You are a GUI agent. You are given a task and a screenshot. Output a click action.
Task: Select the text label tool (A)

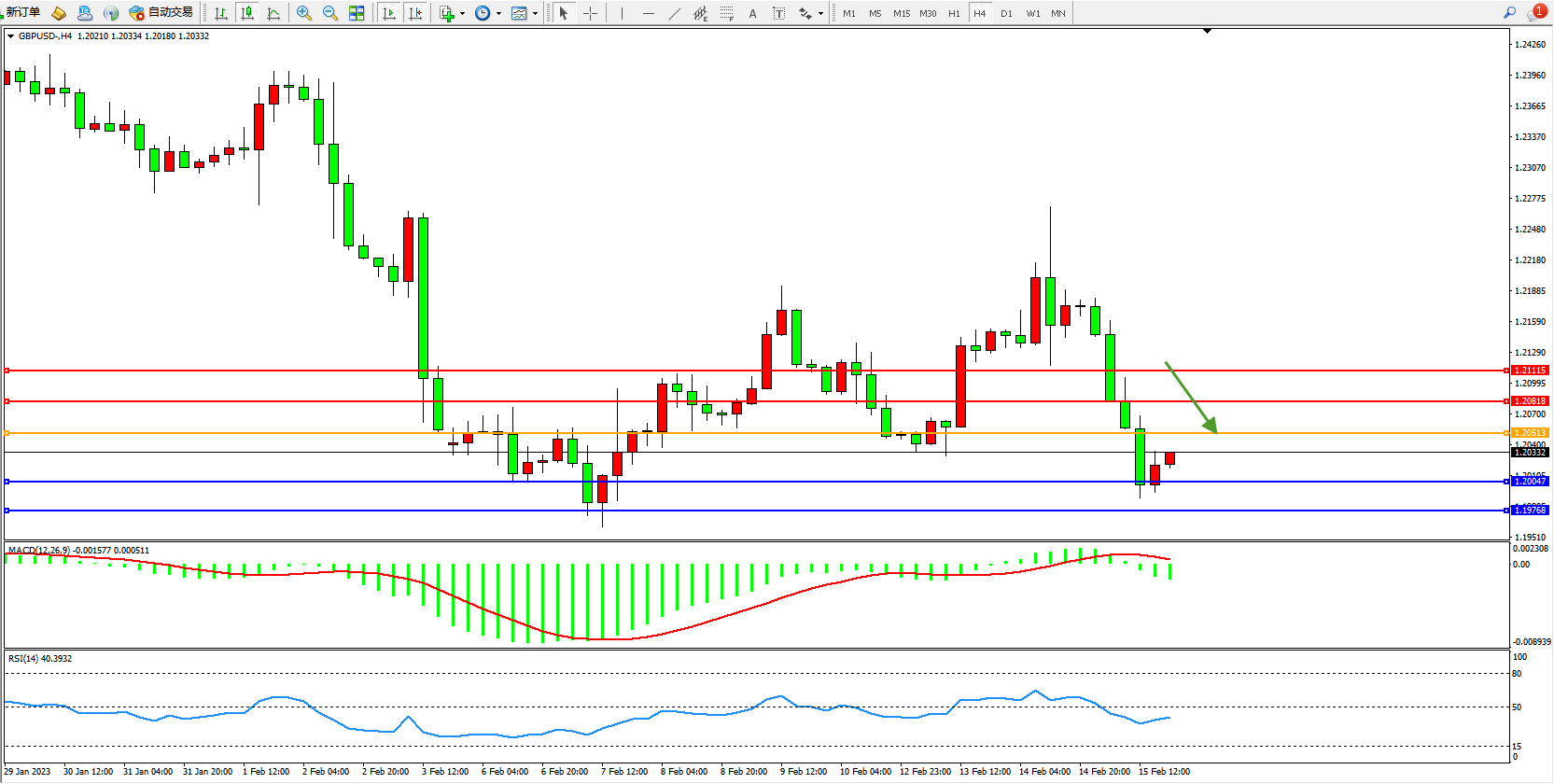(753, 13)
